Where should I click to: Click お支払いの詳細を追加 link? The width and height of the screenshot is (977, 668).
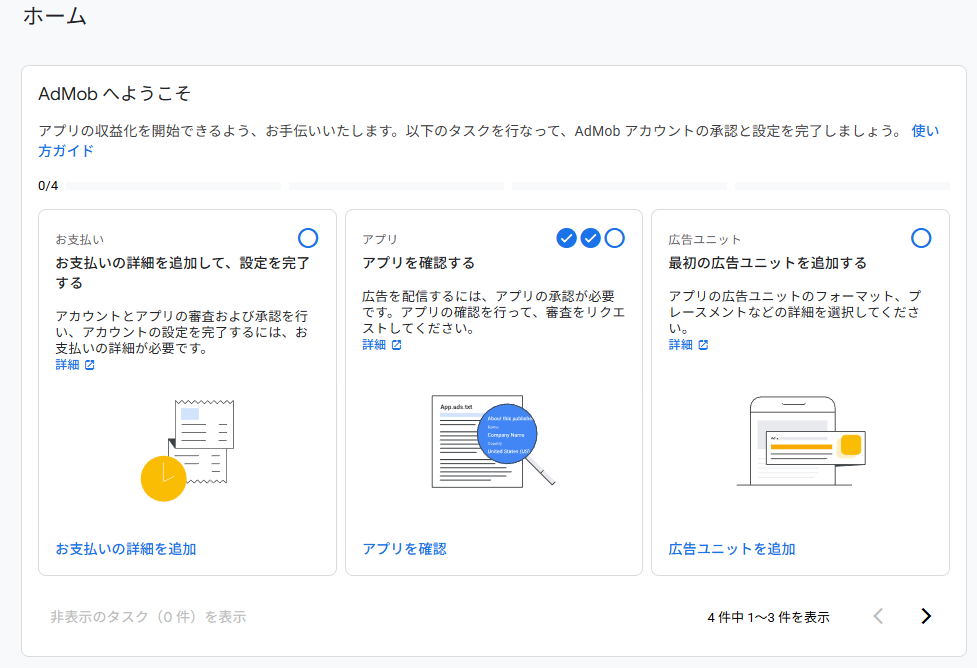[126, 549]
